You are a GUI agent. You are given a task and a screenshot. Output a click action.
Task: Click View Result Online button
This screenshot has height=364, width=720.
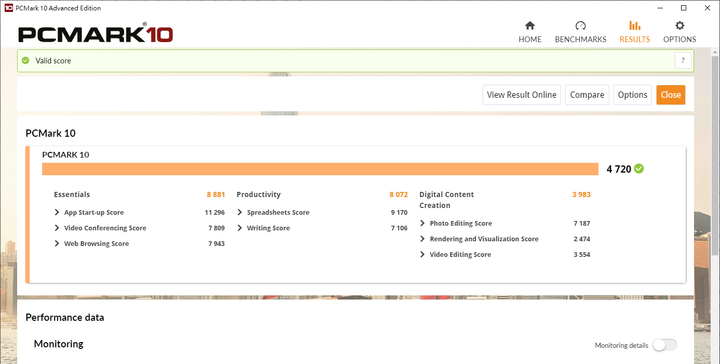click(522, 95)
